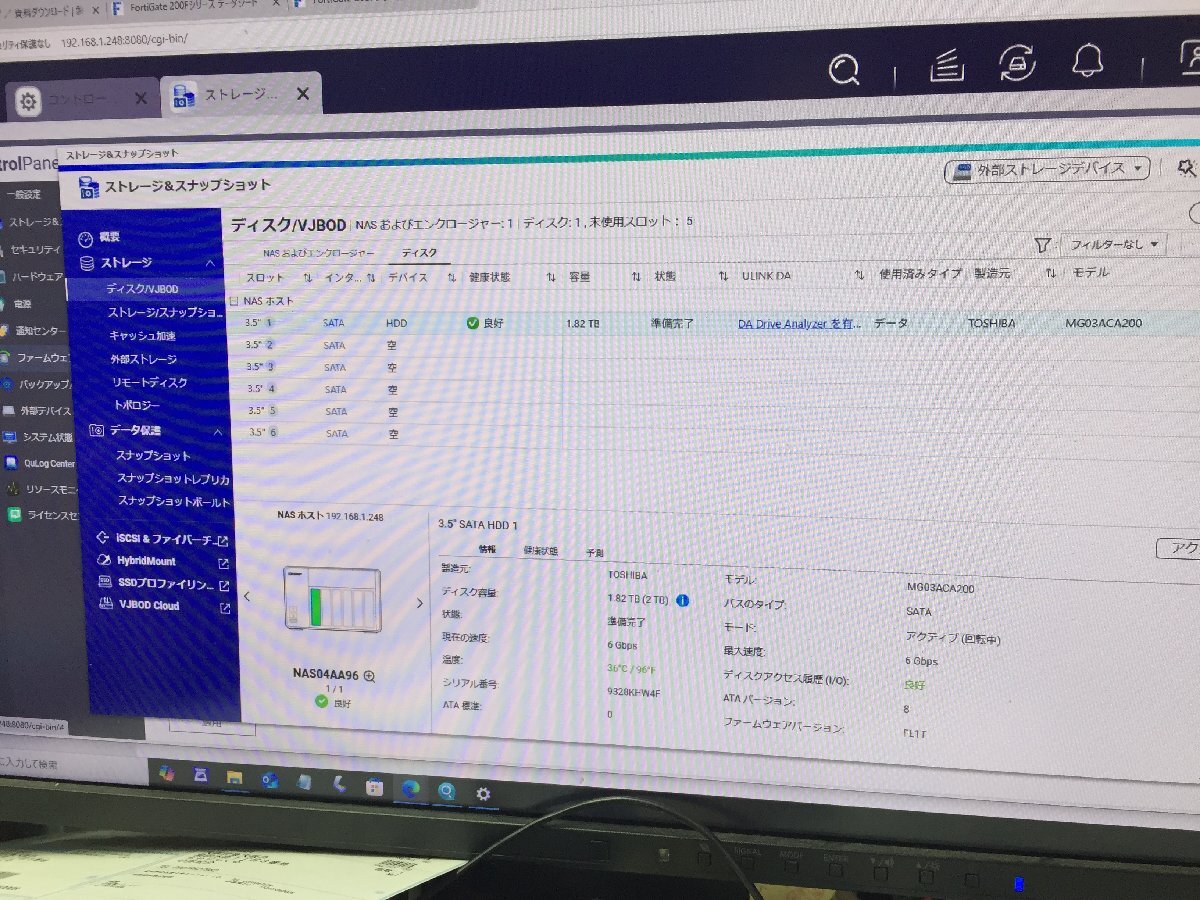Open the QTS search magnifier icon
The height and width of the screenshot is (900, 1200).
[x=846, y=68]
